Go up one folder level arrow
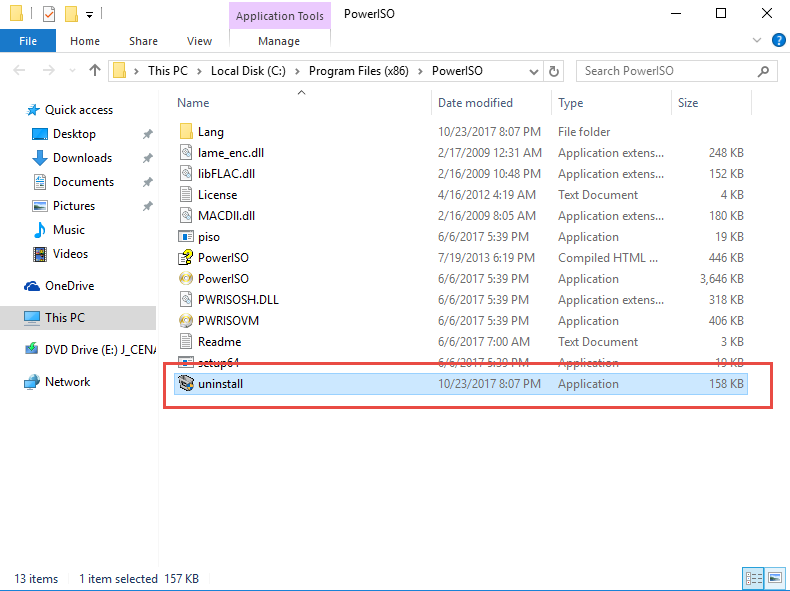 pyautogui.click(x=95, y=70)
